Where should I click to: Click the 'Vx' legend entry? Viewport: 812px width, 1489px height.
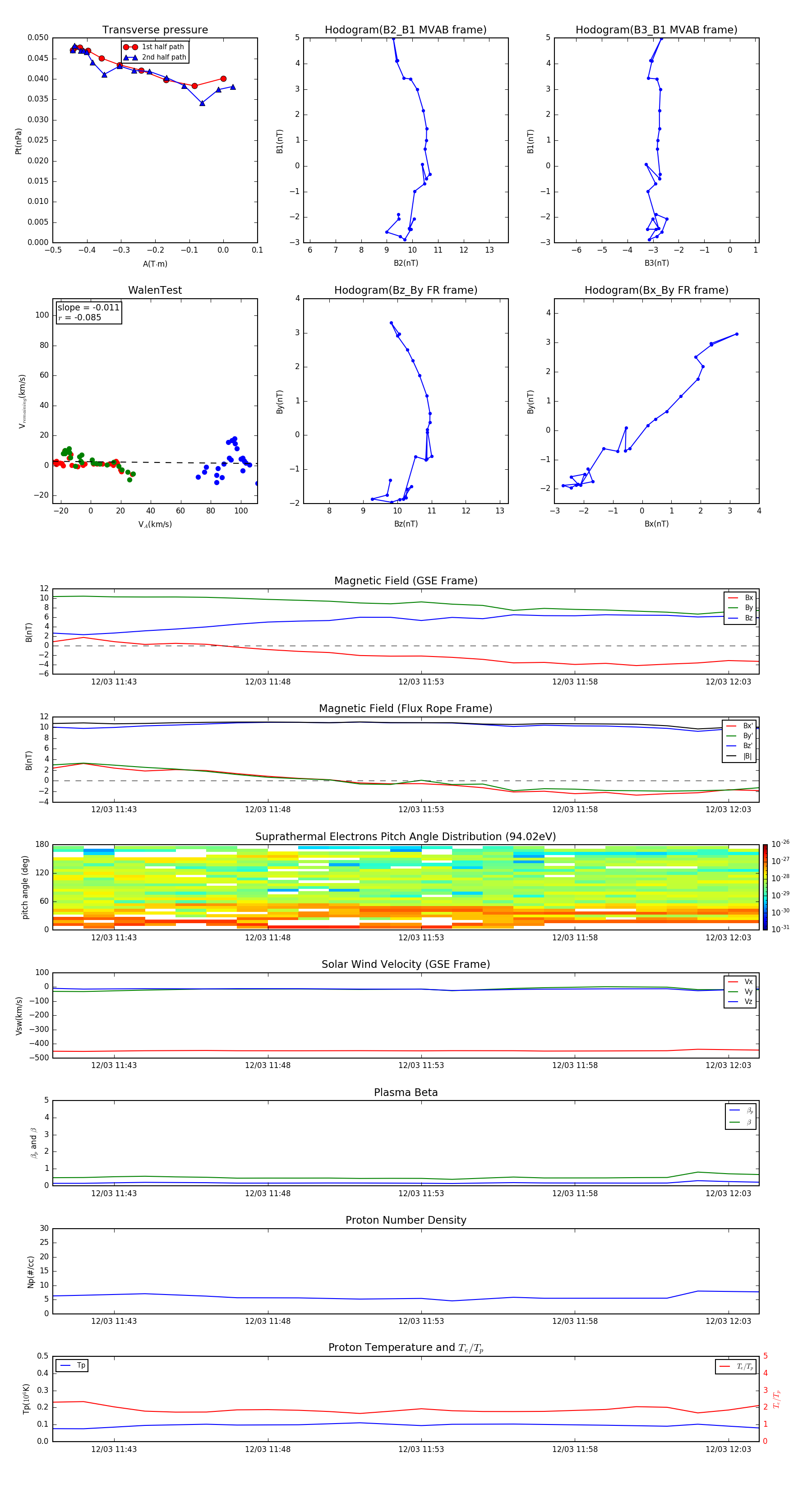tap(740, 981)
